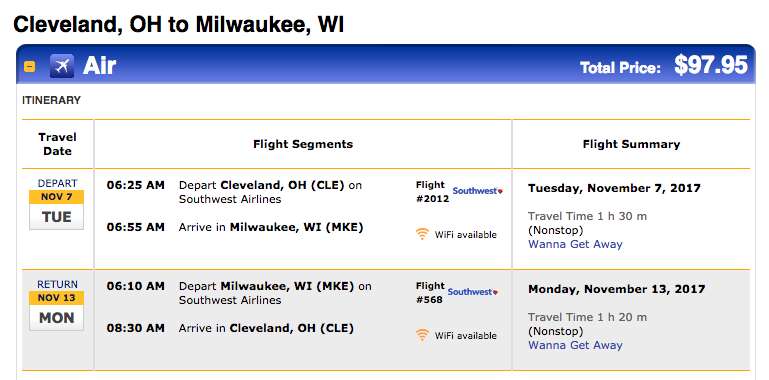Click the 06:25 AM departure time

click(x=136, y=185)
